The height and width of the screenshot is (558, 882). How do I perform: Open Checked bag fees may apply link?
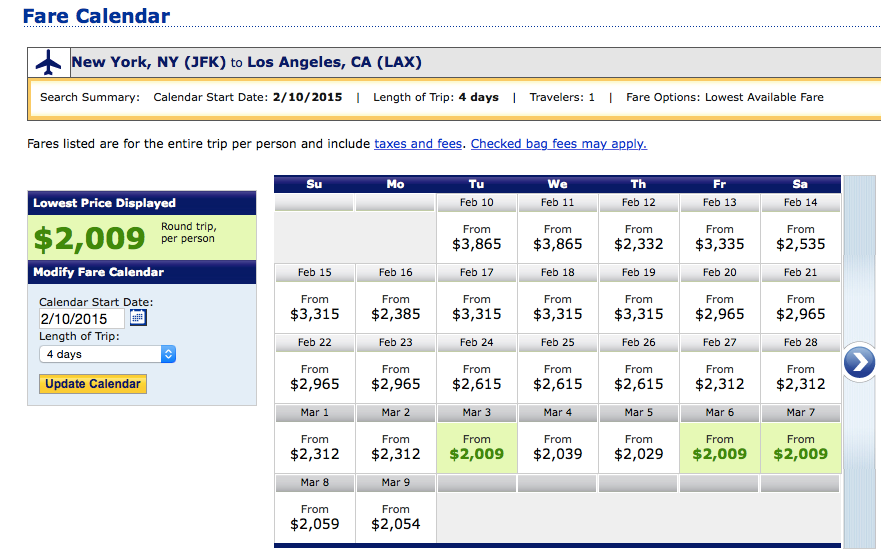(558, 143)
